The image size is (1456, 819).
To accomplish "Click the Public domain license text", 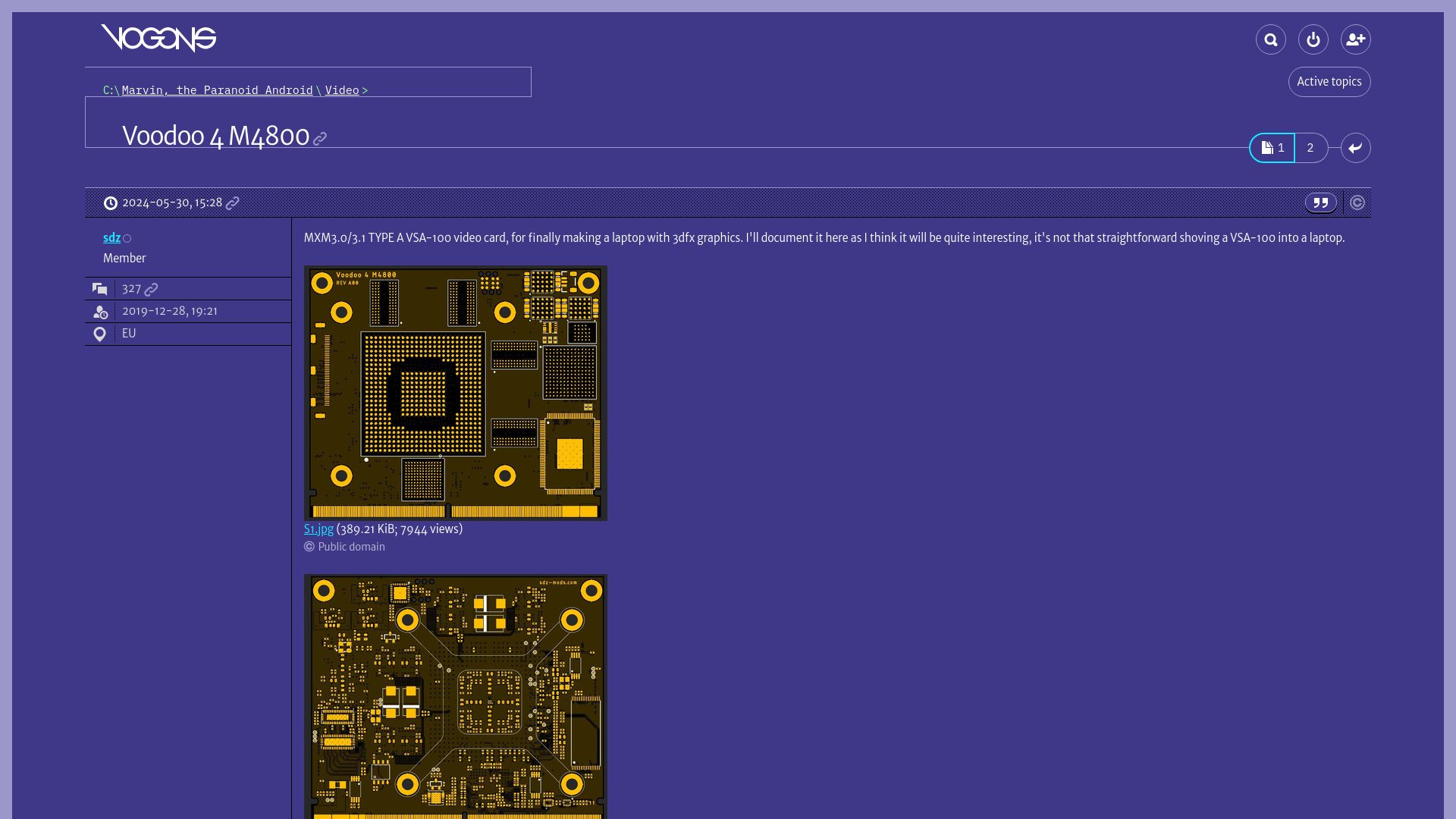I will (351, 547).
